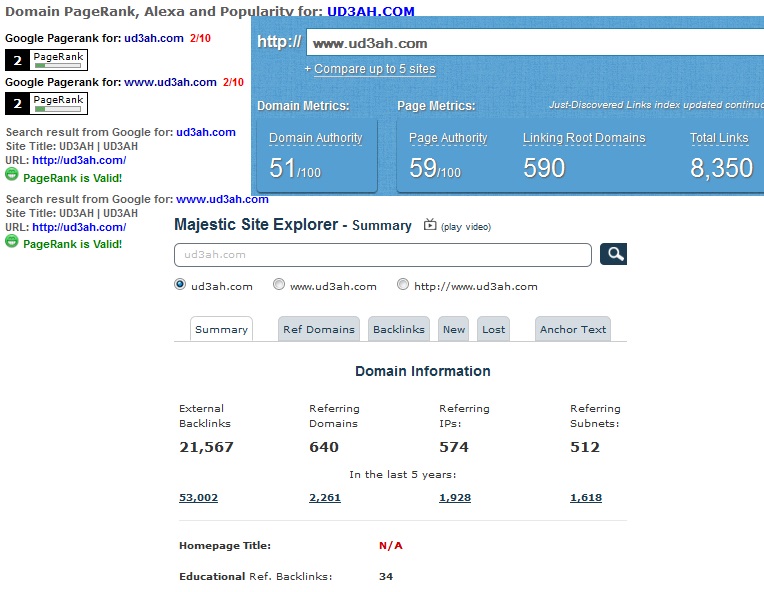Click the first PageRank is Valid! text
The image size is (764, 592).
73,178
